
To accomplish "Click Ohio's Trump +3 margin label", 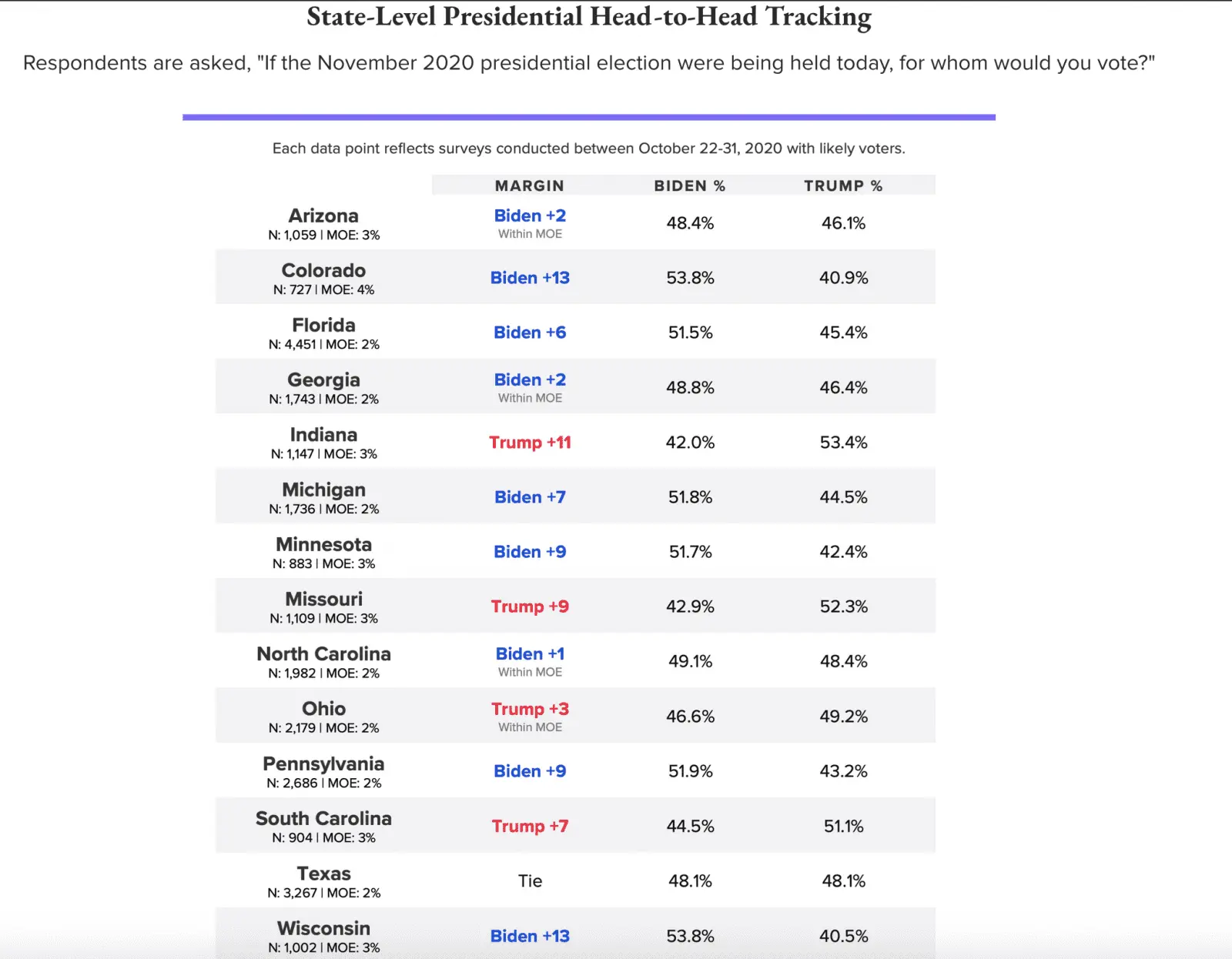I will click(530, 709).
